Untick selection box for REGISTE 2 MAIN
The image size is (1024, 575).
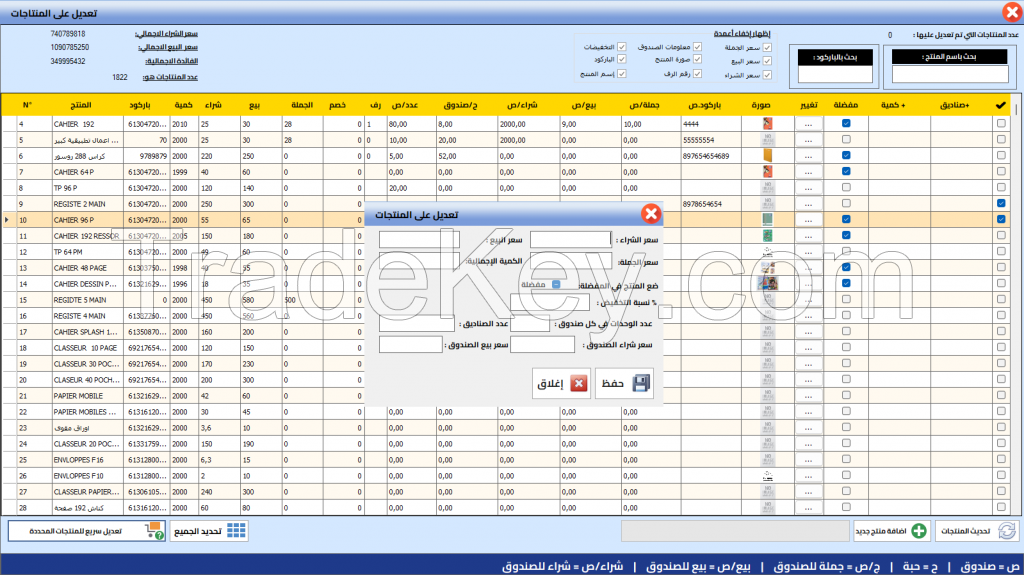(1001, 203)
